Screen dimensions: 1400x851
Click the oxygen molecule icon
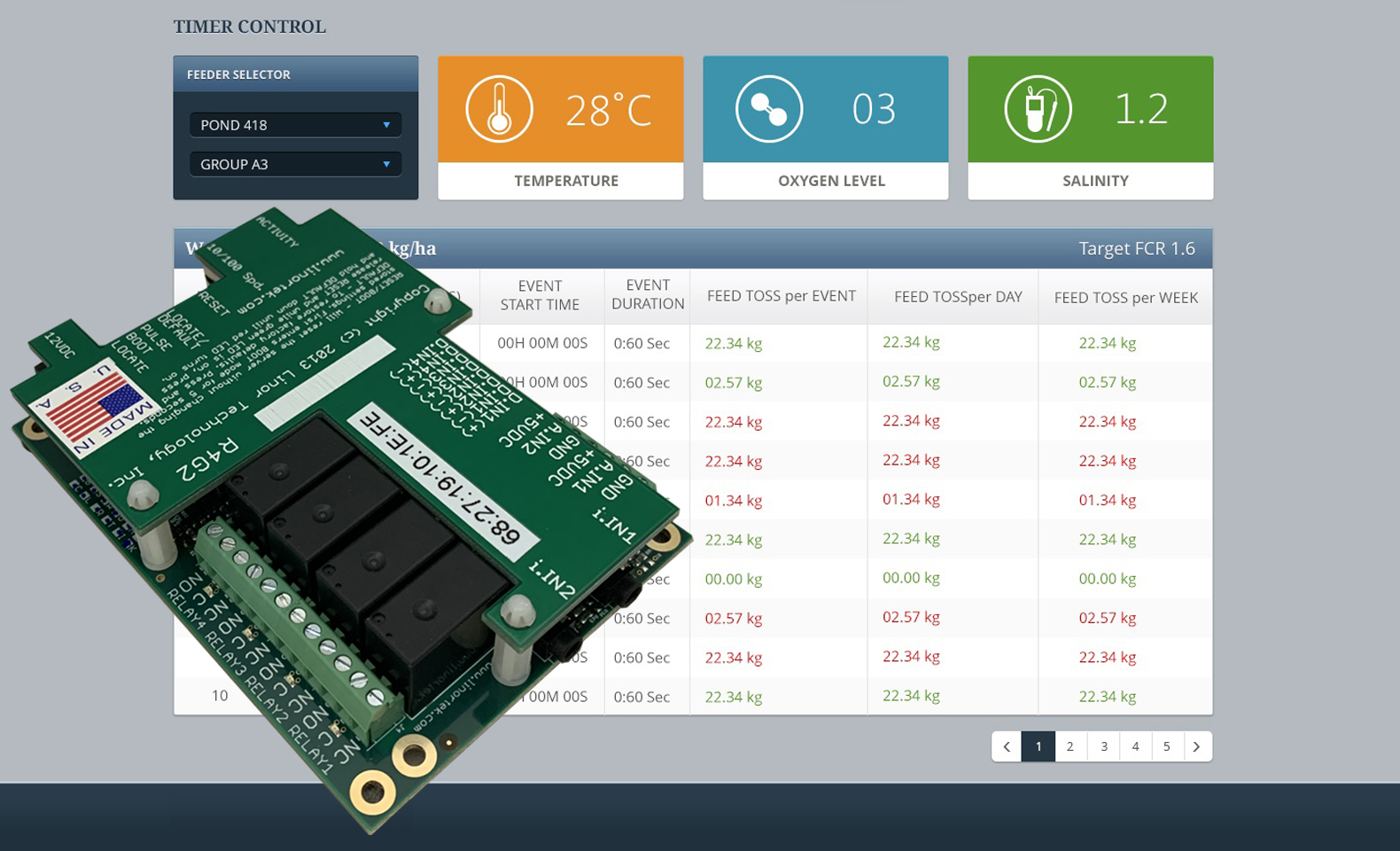pos(768,109)
